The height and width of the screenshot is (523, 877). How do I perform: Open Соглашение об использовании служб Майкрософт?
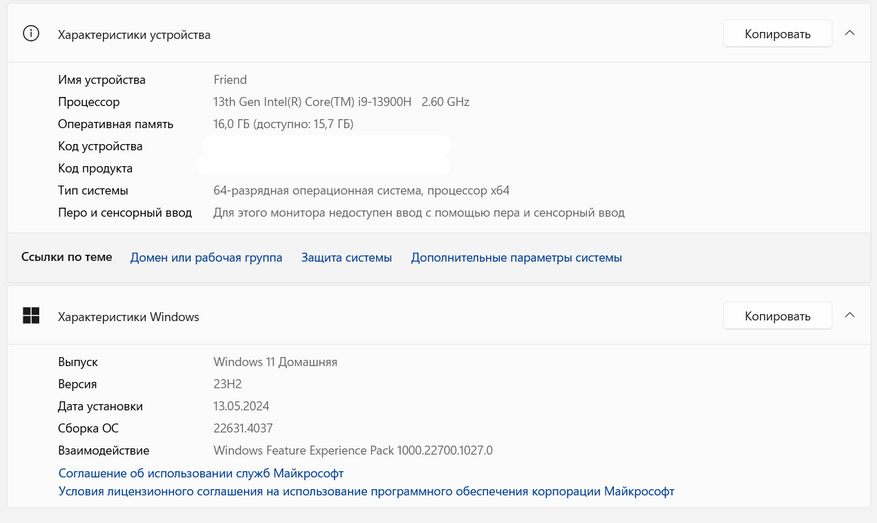[201, 473]
